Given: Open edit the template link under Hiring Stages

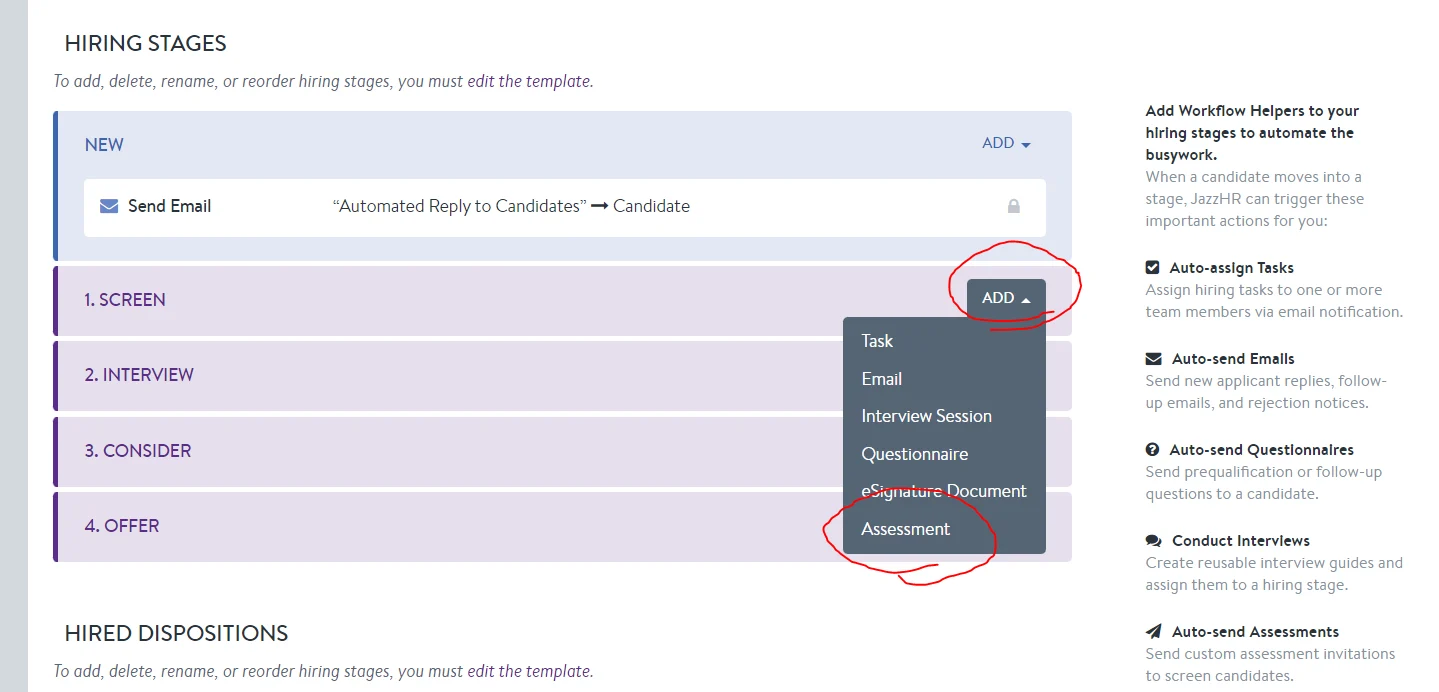Looking at the screenshot, I should click(x=529, y=81).
